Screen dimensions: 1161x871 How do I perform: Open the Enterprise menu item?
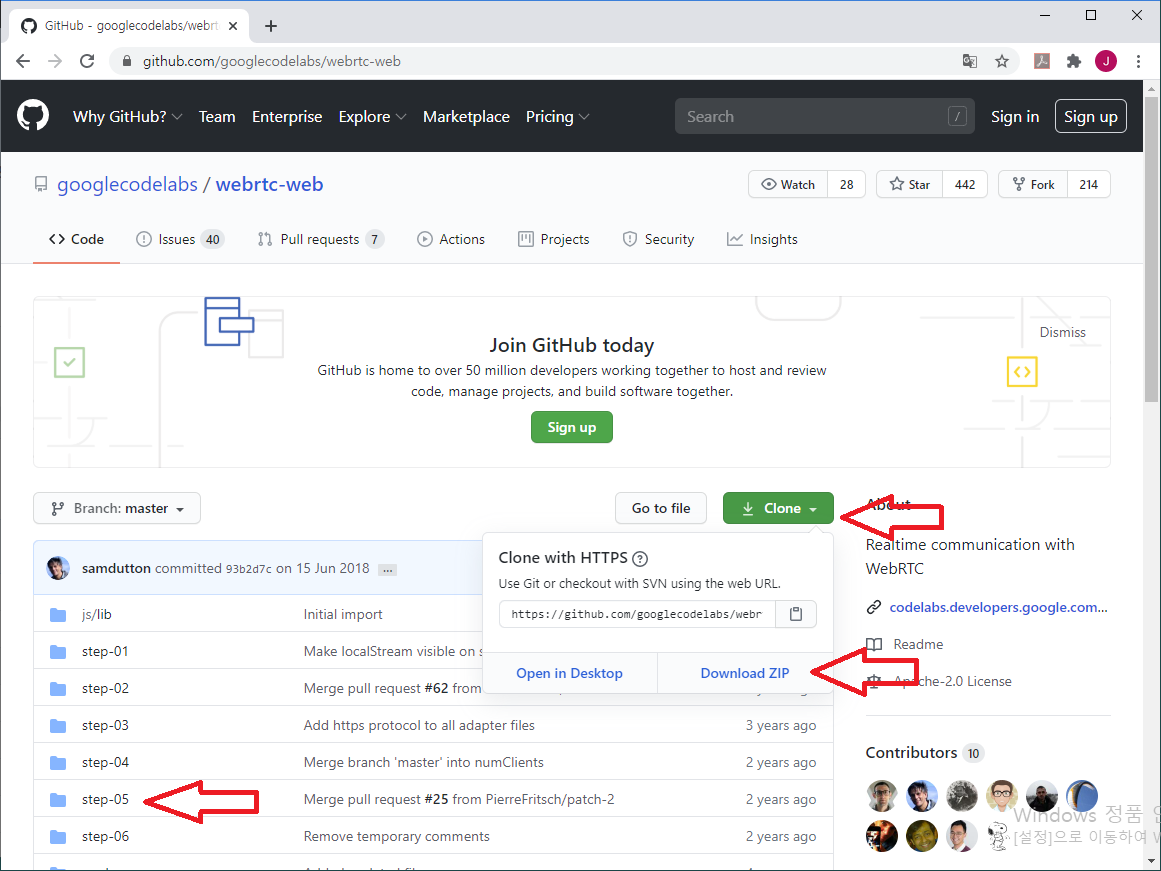tap(287, 116)
